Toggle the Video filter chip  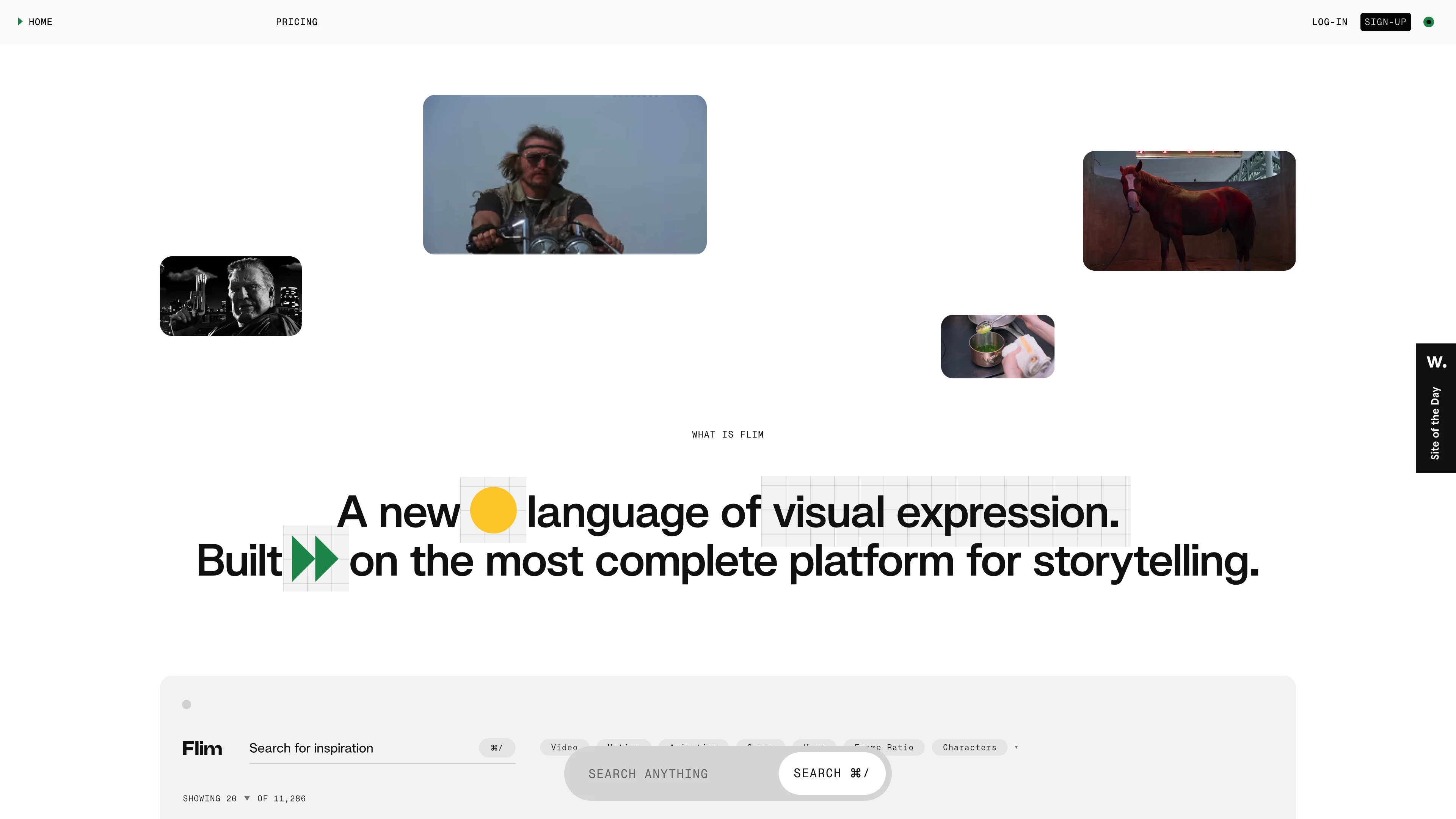tap(564, 746)
